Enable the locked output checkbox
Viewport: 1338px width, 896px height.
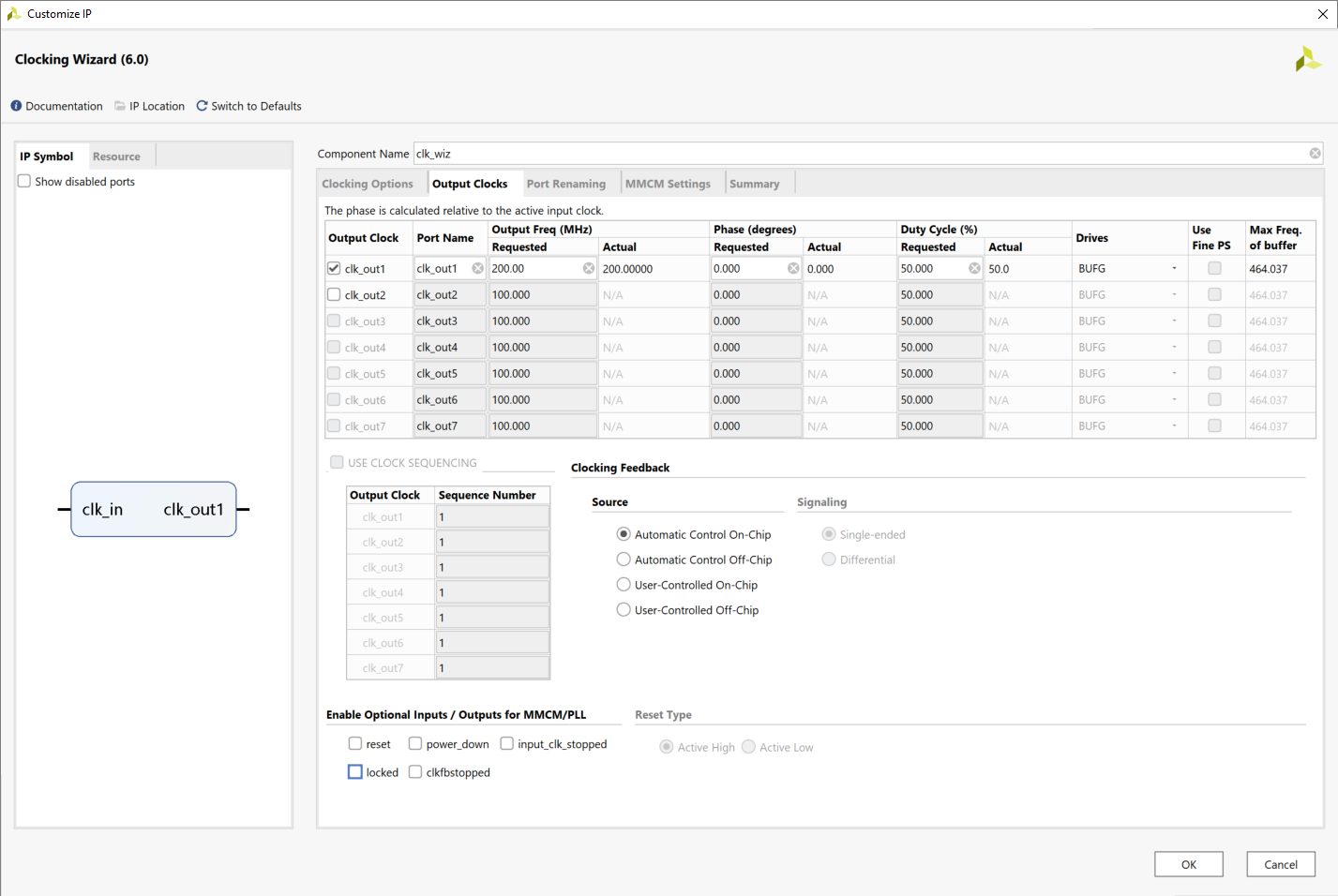pos(355,772)
